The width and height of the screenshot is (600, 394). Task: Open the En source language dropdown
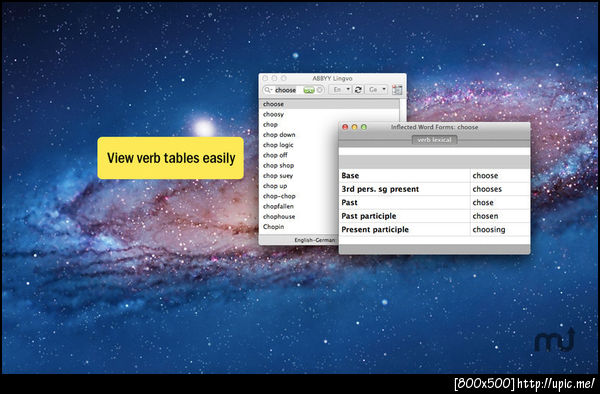point(340,90)
